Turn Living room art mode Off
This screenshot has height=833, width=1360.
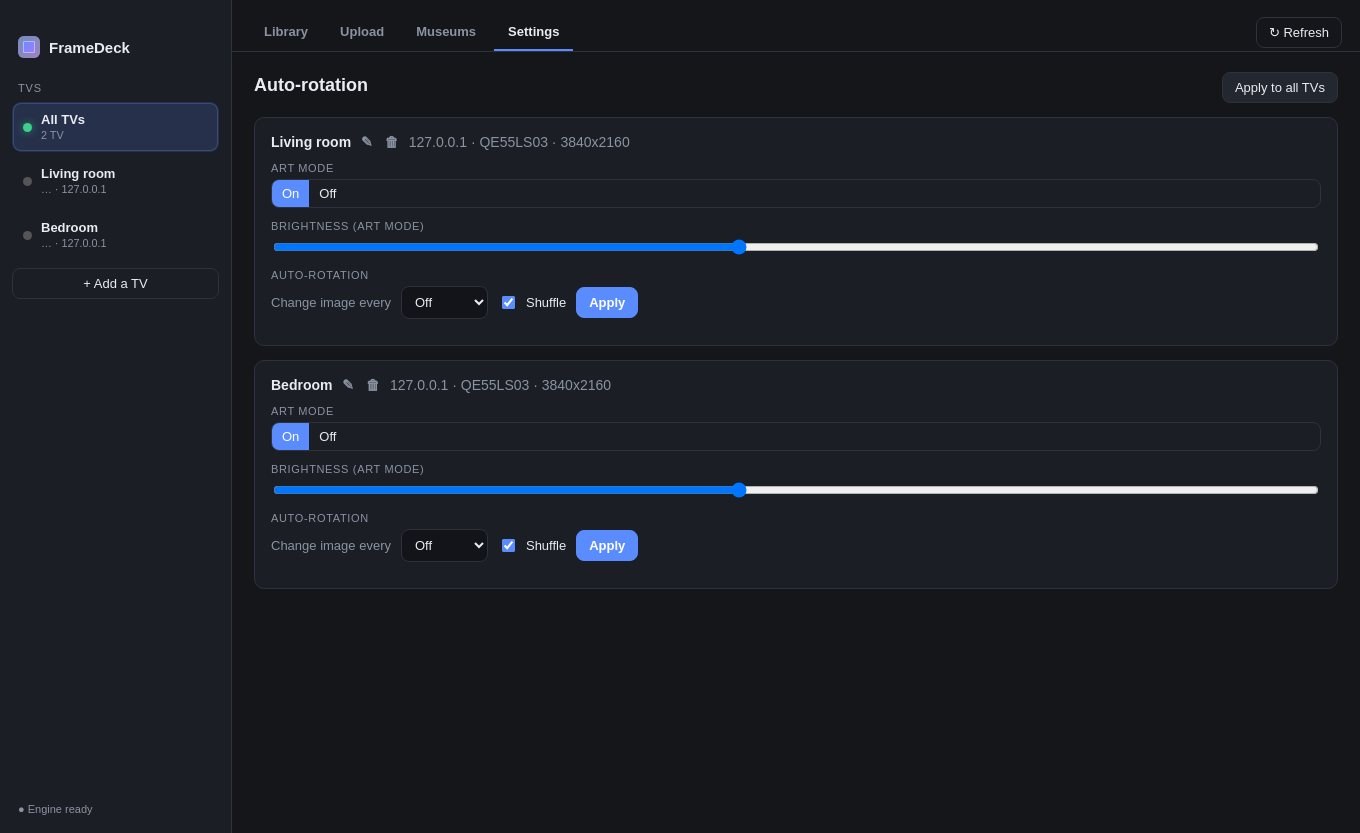(328, 194)
